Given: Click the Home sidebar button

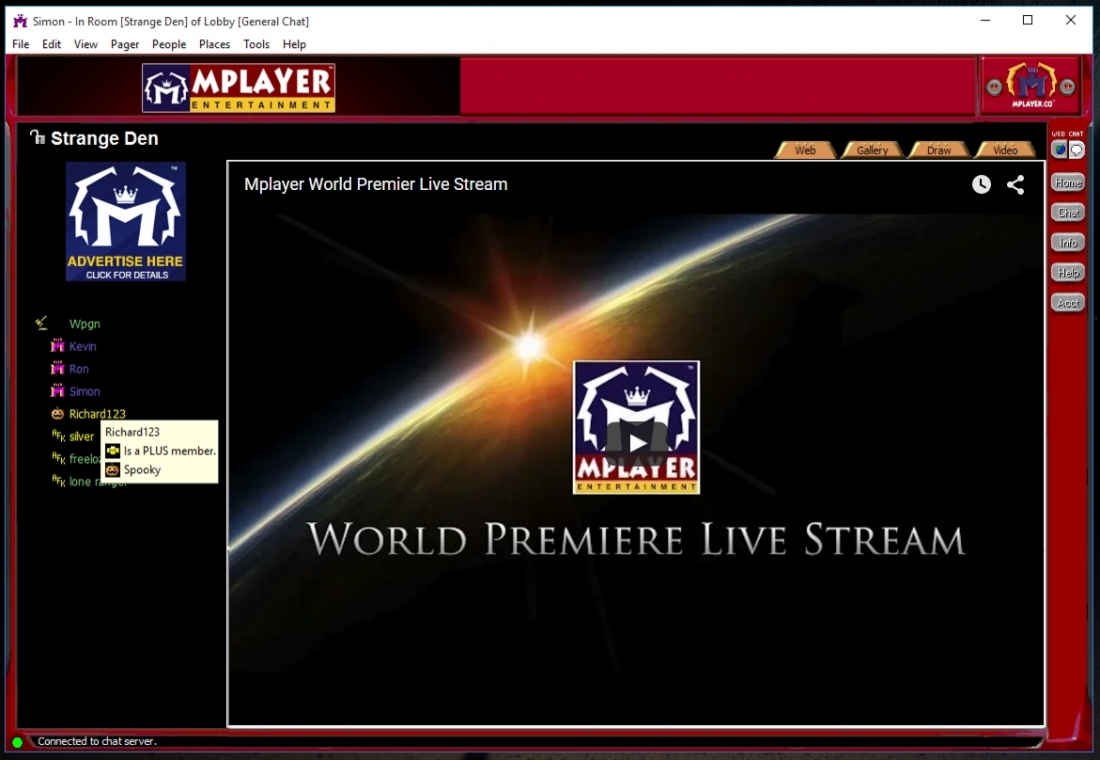Looking at the screenshot, I should point(1068,183).
